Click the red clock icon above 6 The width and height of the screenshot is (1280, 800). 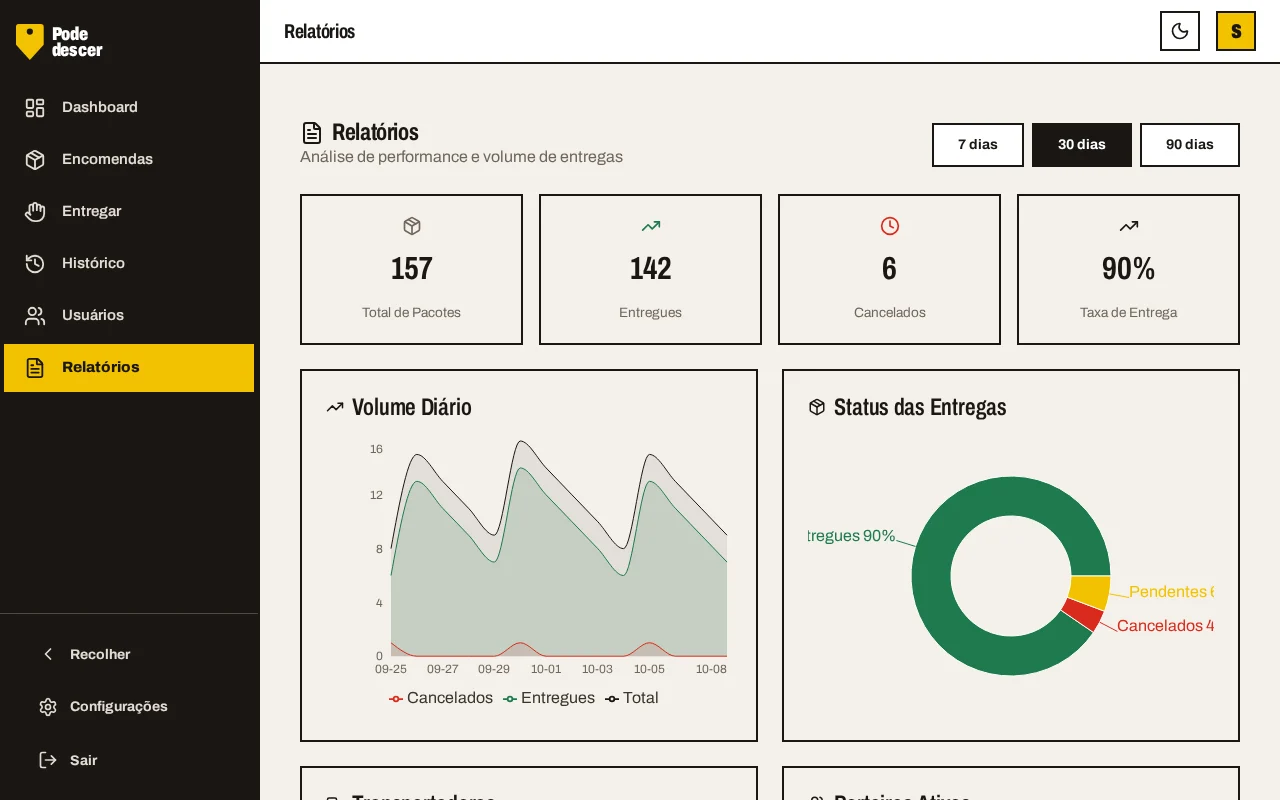click(890, 226)
